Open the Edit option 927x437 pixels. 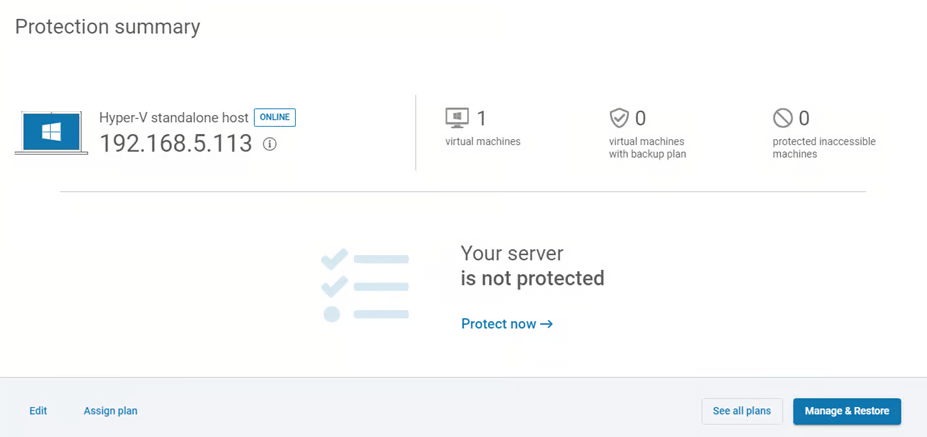click(38, 411)
